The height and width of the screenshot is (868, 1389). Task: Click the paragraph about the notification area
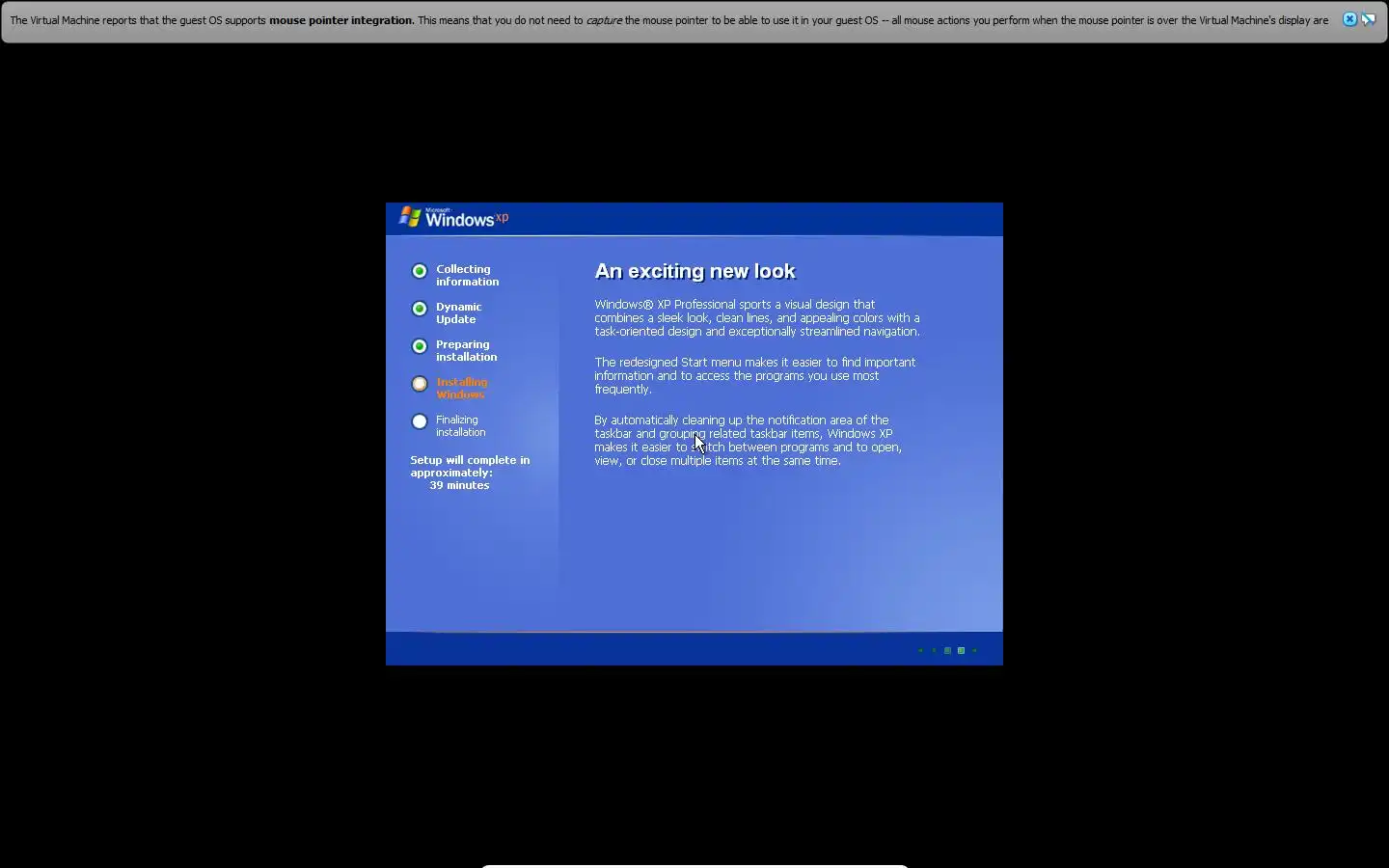pyautogui.click(x=749, y=441)
